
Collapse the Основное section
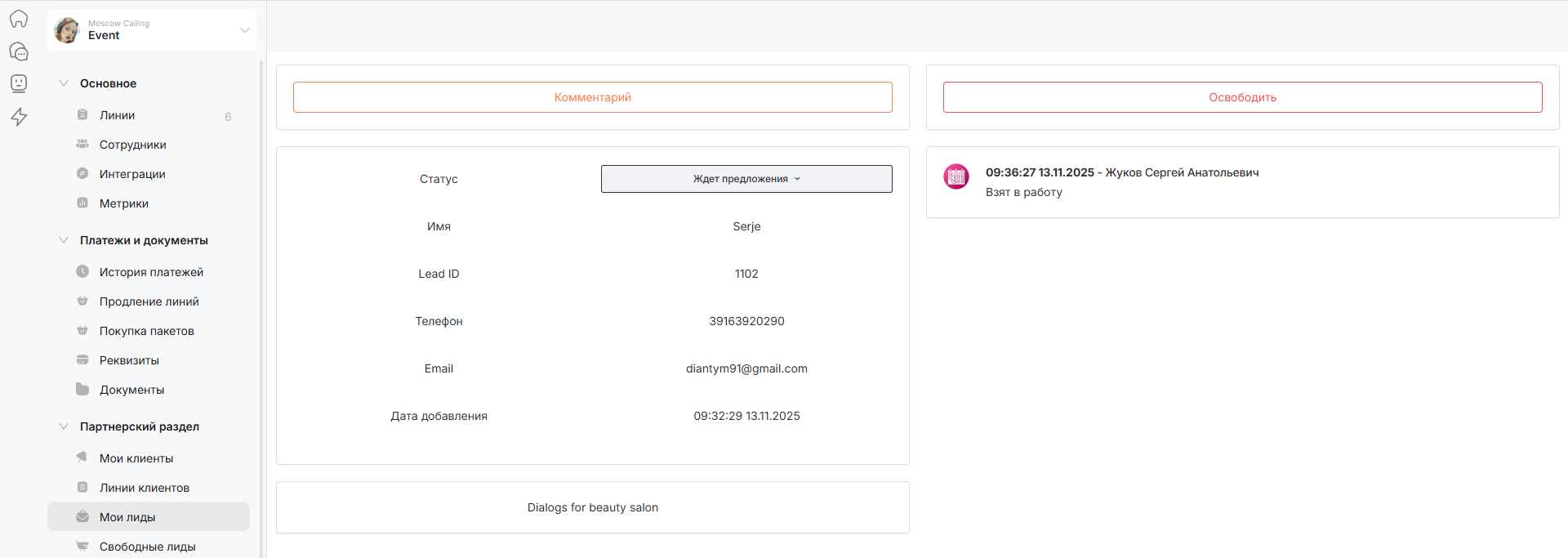[64, 83]
